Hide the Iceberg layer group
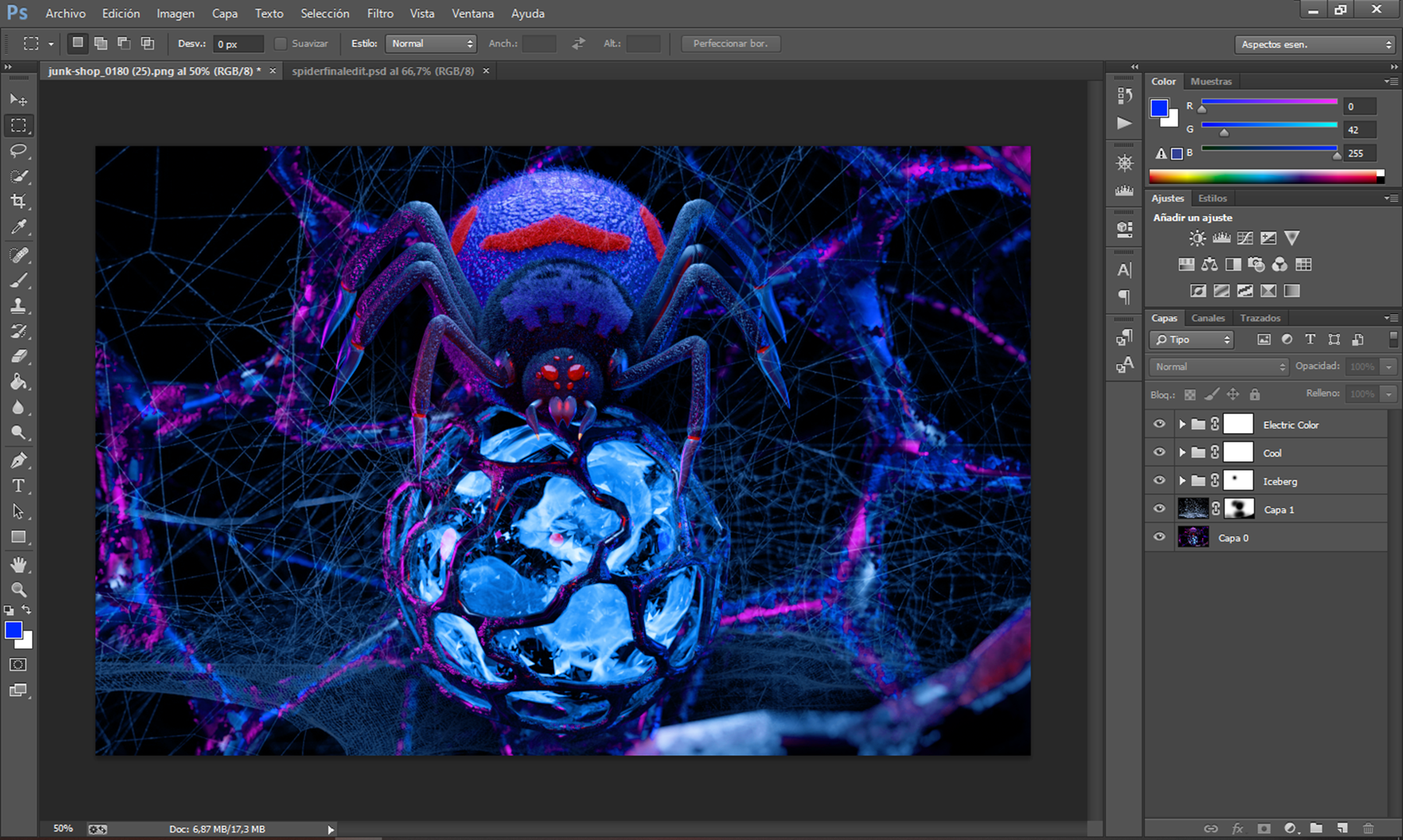 (x=1159, y=481)
